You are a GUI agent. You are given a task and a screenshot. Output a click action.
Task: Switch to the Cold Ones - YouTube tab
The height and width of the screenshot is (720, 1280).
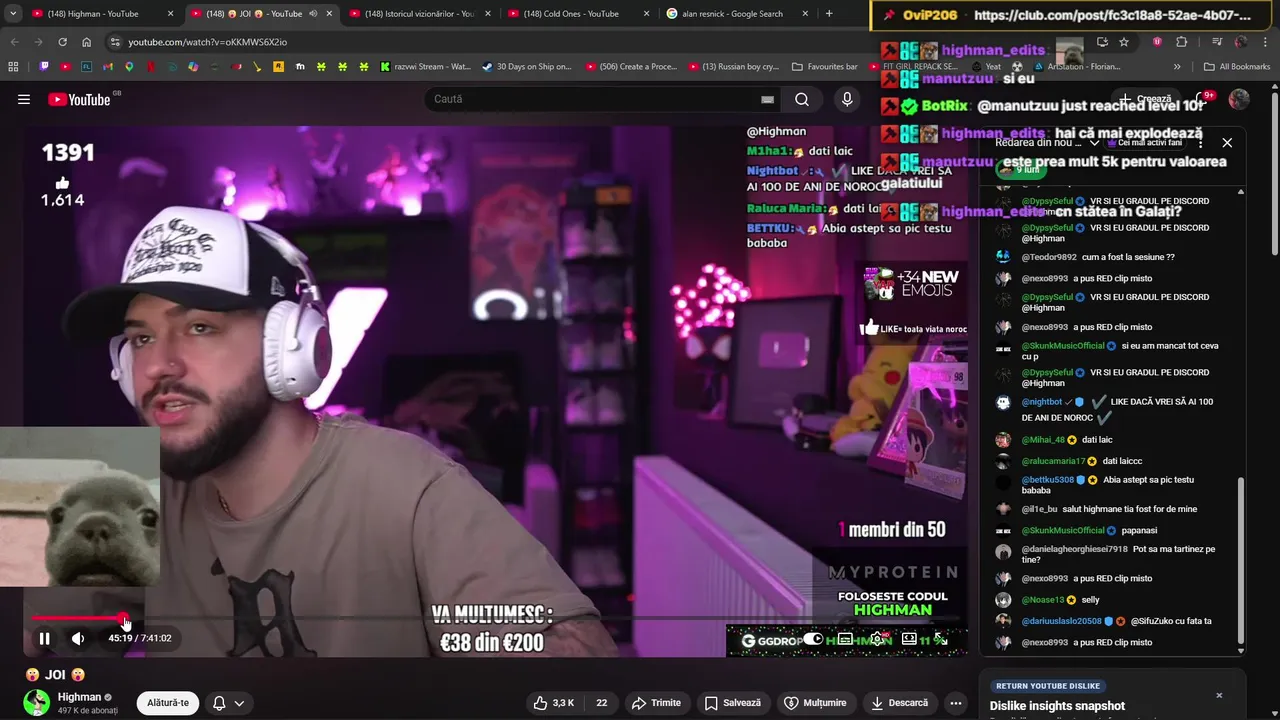point(576,14)
